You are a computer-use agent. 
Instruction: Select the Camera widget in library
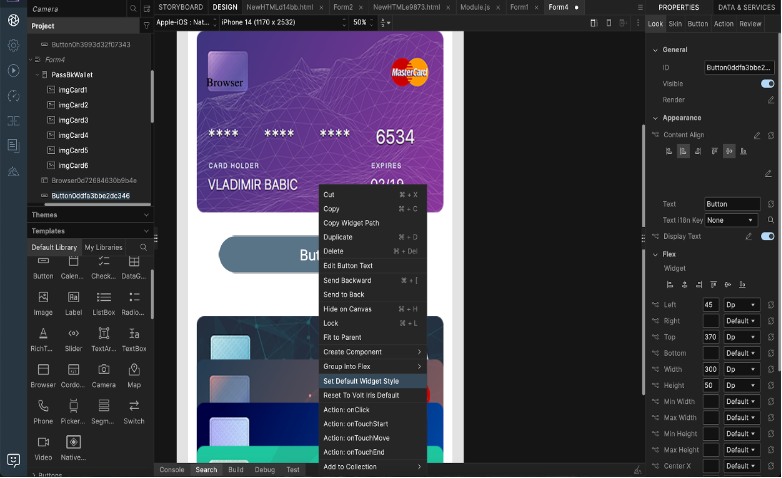[104, 376]
